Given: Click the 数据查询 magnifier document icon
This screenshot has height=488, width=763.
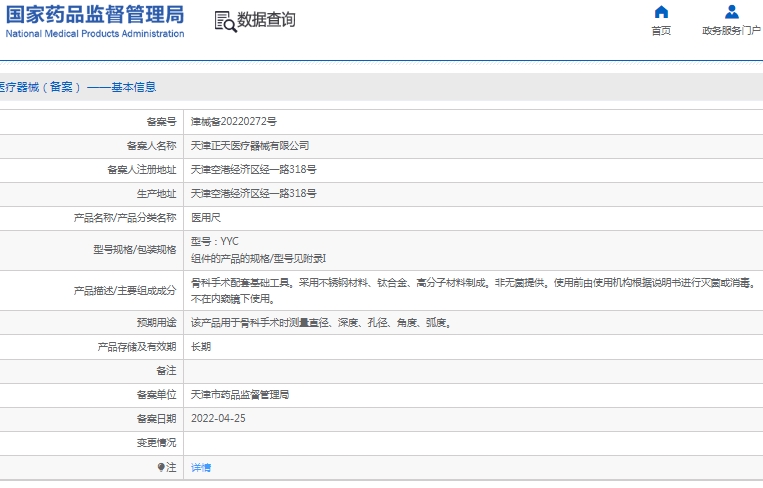Looking at the screenshot, I should (x=225, y=22).
